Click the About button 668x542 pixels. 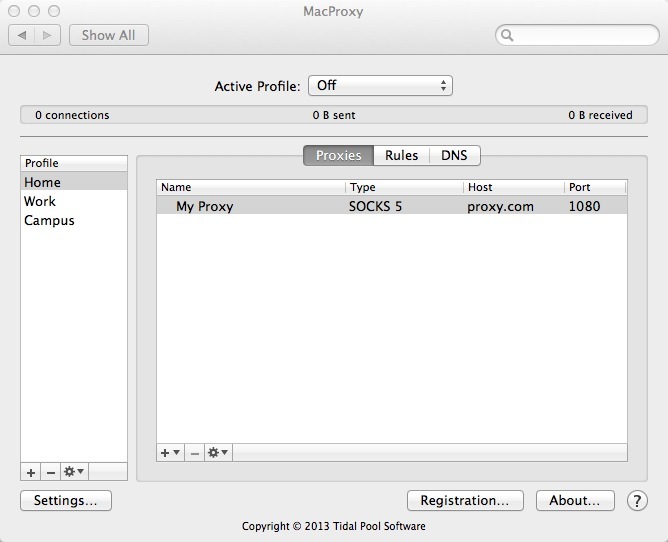(575, 500)
